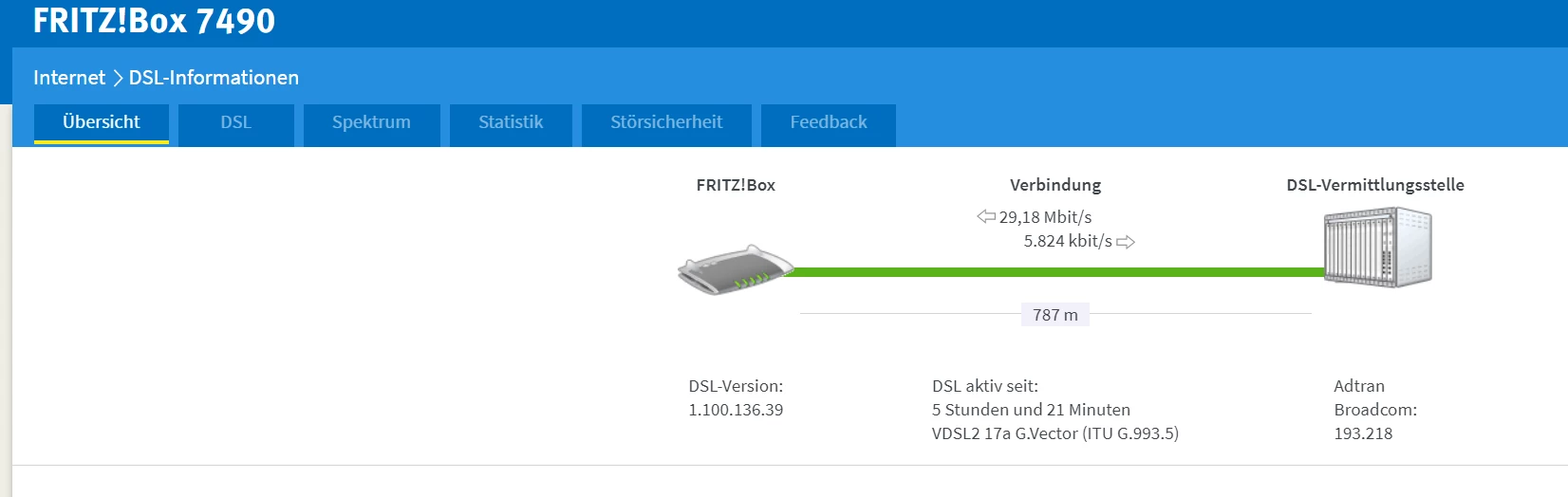Image resolution: width=1568 pixels, height=497 pixels.
Task: Open the Spektrum tab
Action: tap(371, 122)
